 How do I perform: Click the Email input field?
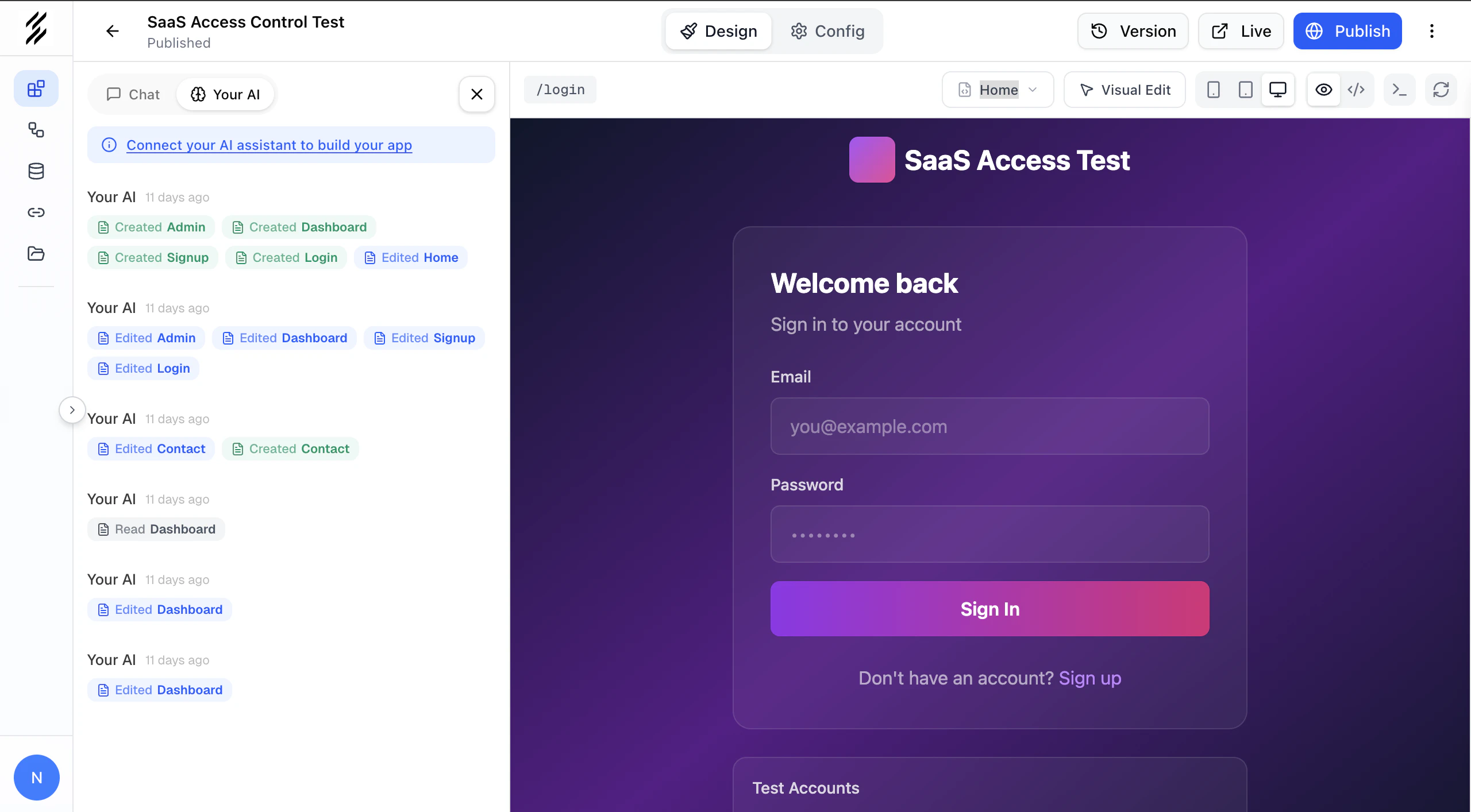tap(989, 426)
